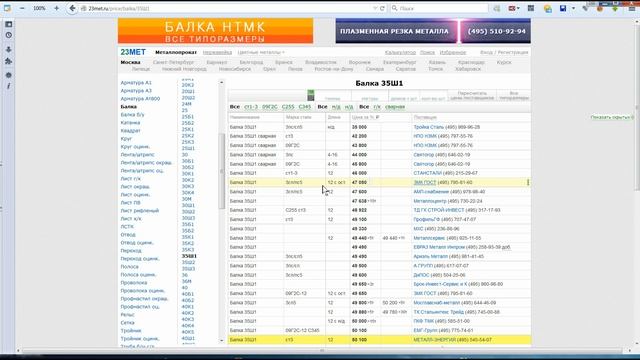Viewport: 640px width, 360px height.
Task: Select the Металлопрокат section tab
Action: [x=176, y=52]
